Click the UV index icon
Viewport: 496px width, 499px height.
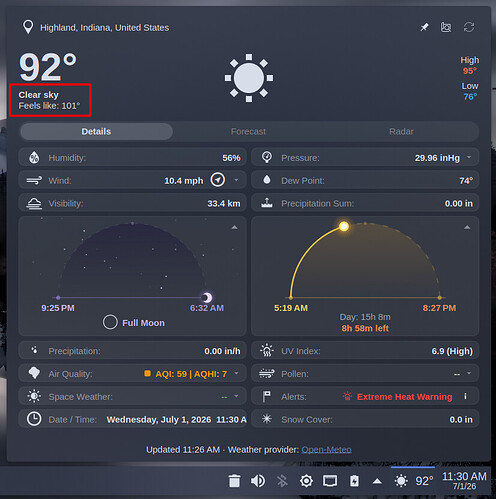[267, 350]
